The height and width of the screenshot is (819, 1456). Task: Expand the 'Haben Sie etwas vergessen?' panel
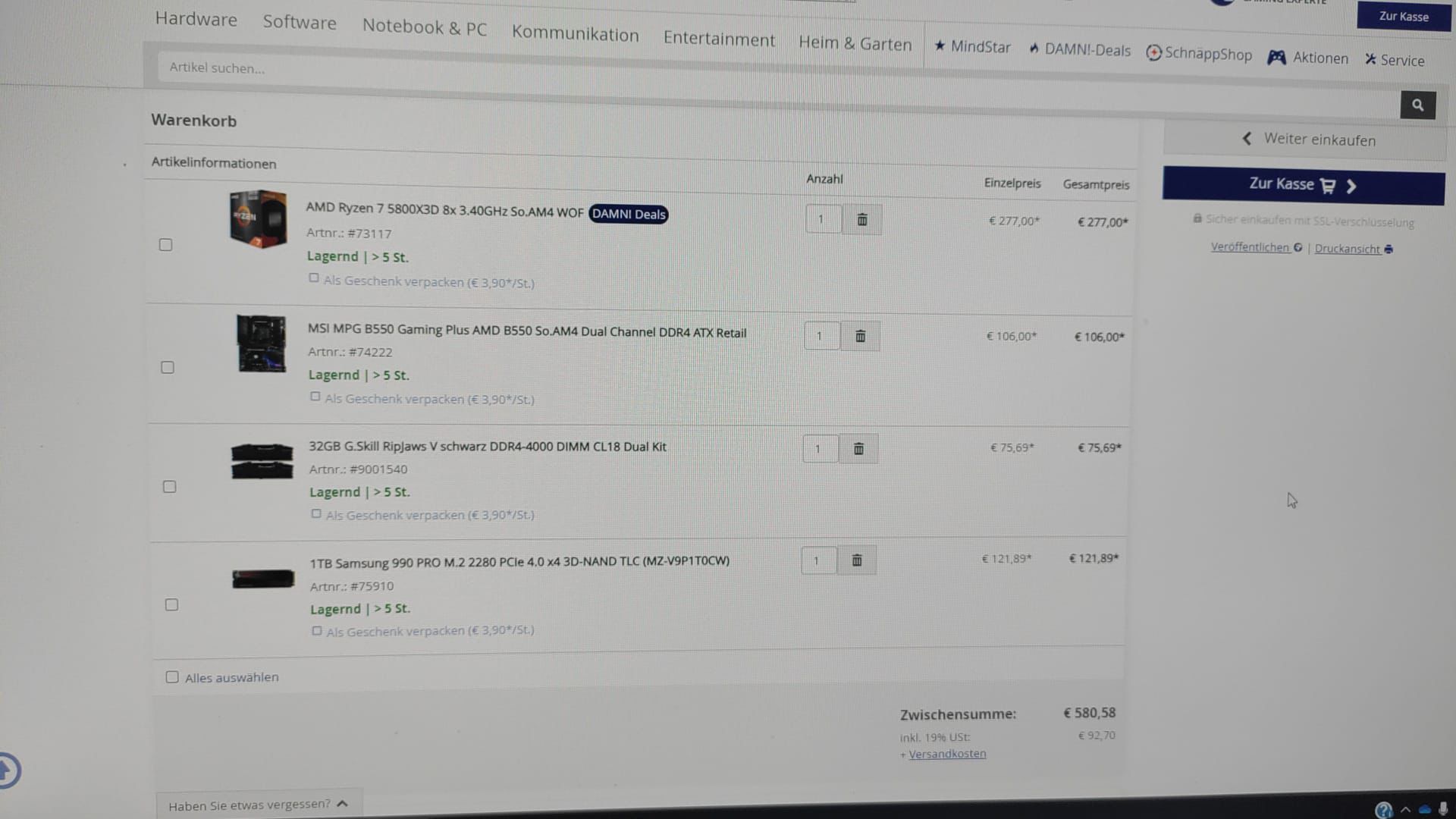pyautogui.click(x=258, y=805)
